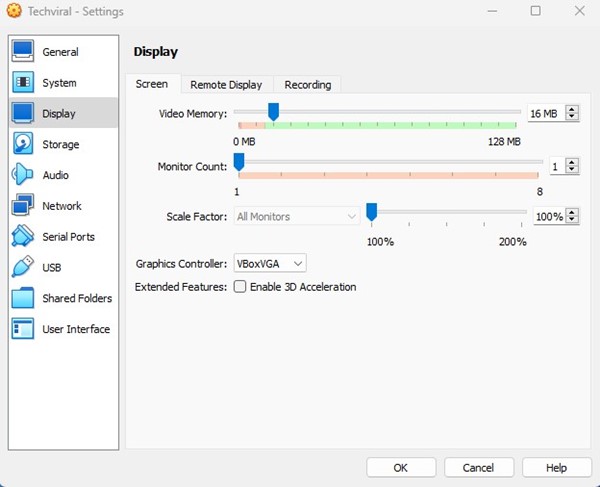Screen dimensions: 600x487
Task: Click the OK button
Action: [x=400, y=467]
